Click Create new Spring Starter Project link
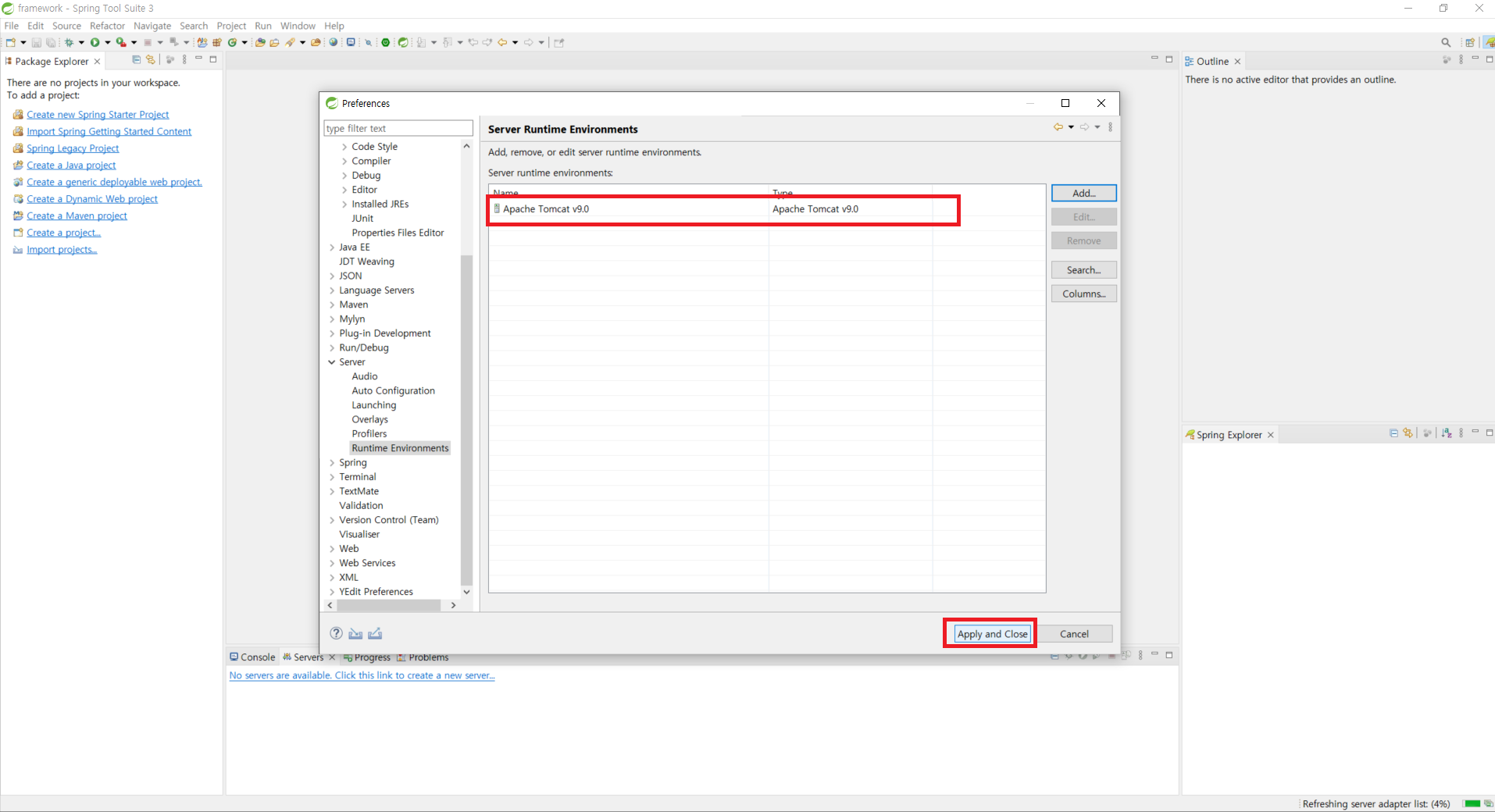 point(98,115)
